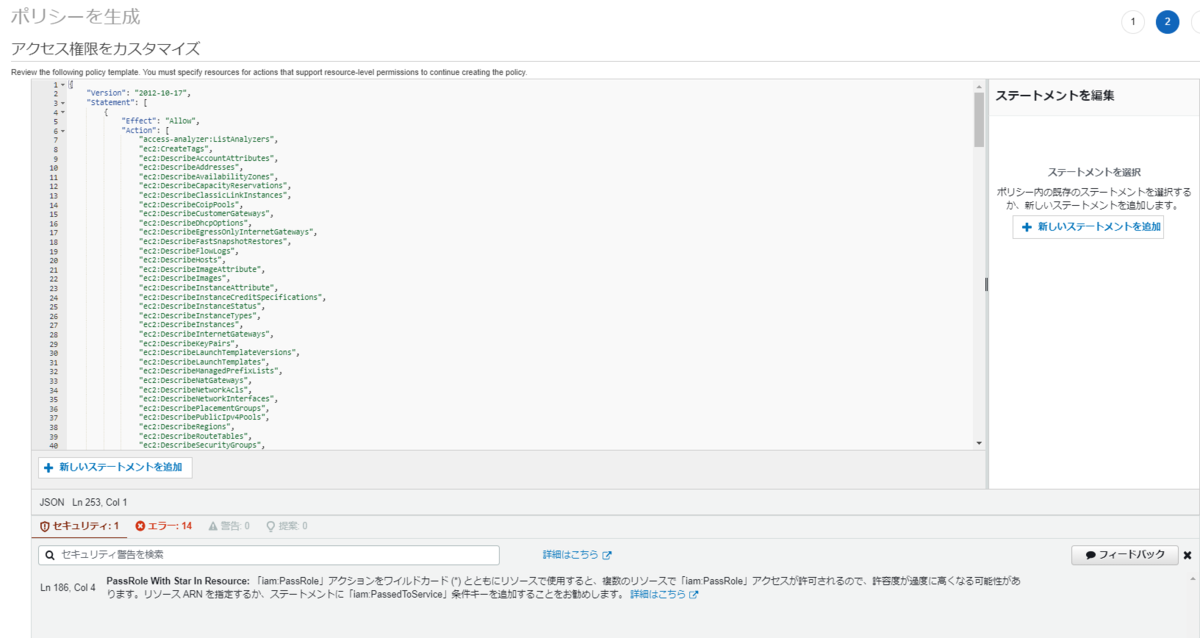1200x638 pixels.
Task: Click the "Effect": "Allow" line
Action: [x=161, y=121]
